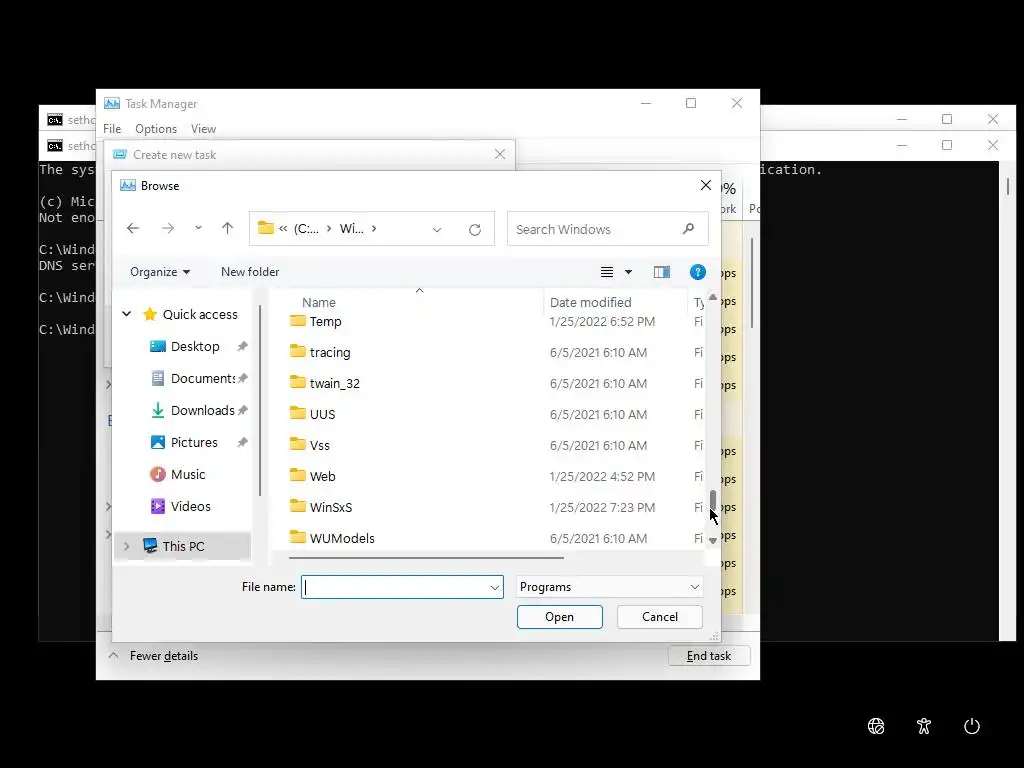The width and height of the screenshot is (1024, 768).
Task: Click the pin icon beside Pictures
Action: [242, 442]
